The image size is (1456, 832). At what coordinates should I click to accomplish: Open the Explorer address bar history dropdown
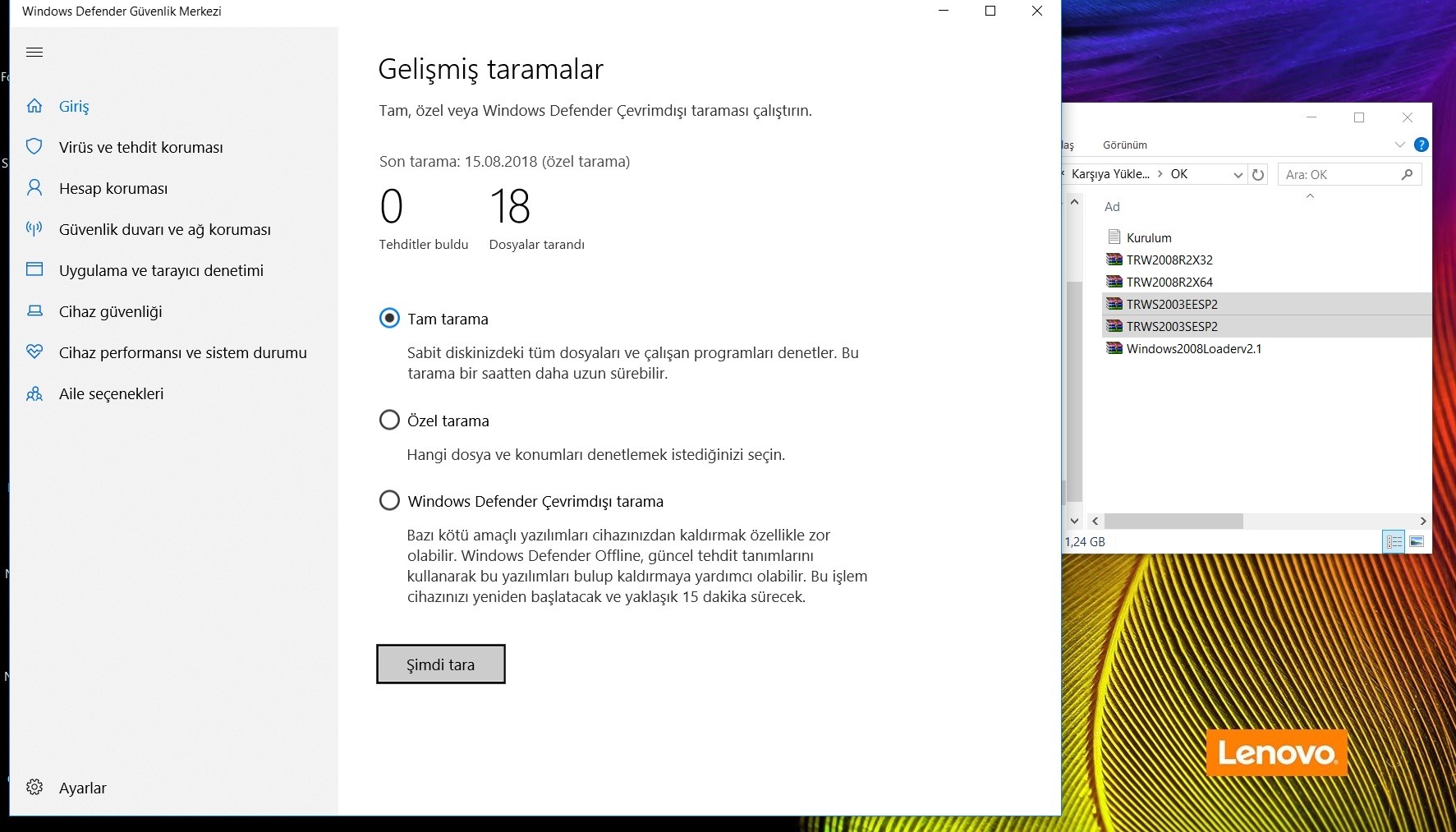(1238, 174)
